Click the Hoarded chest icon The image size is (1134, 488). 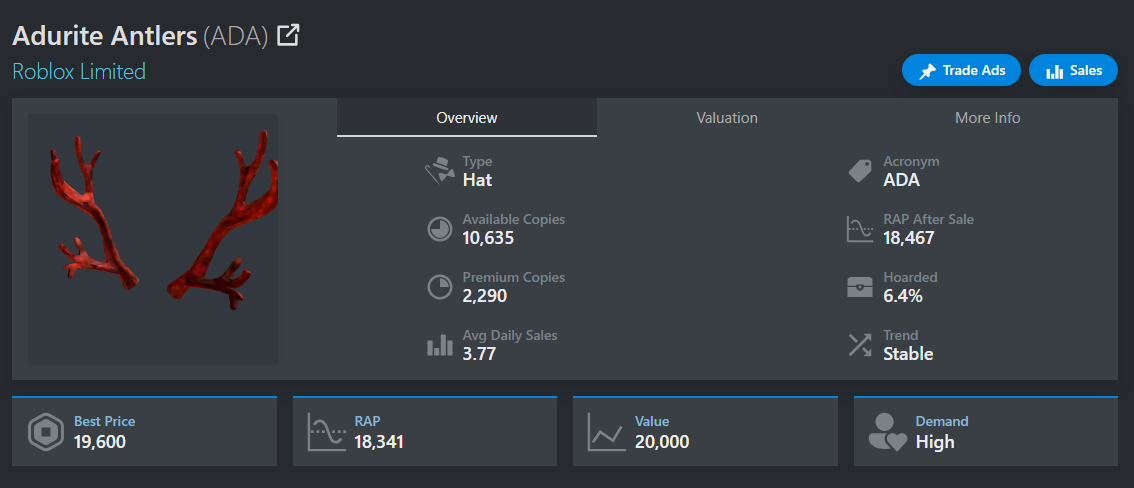coord(860,287)
